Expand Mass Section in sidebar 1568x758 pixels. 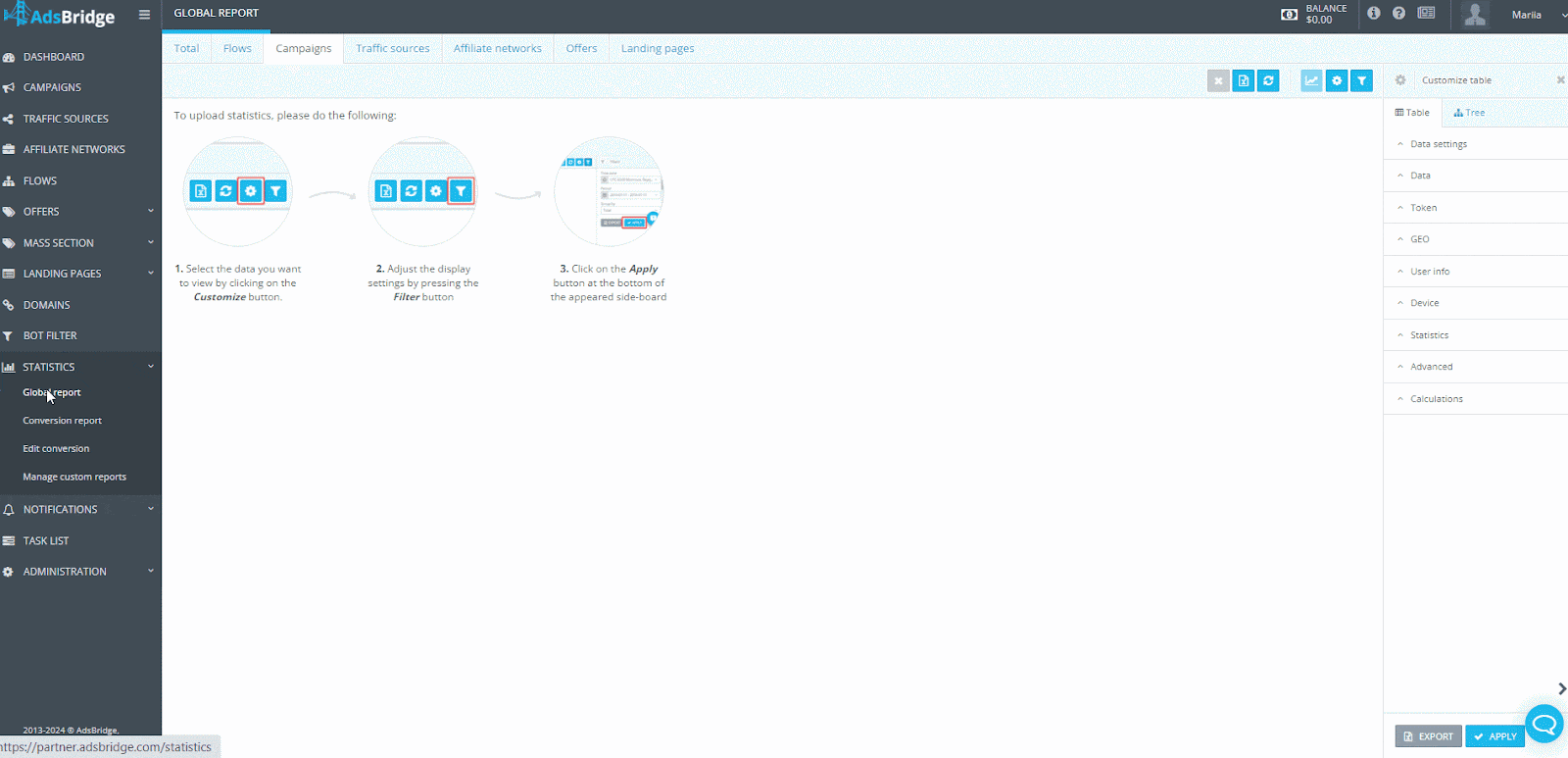pyautogui.click(x=80, y=242)
